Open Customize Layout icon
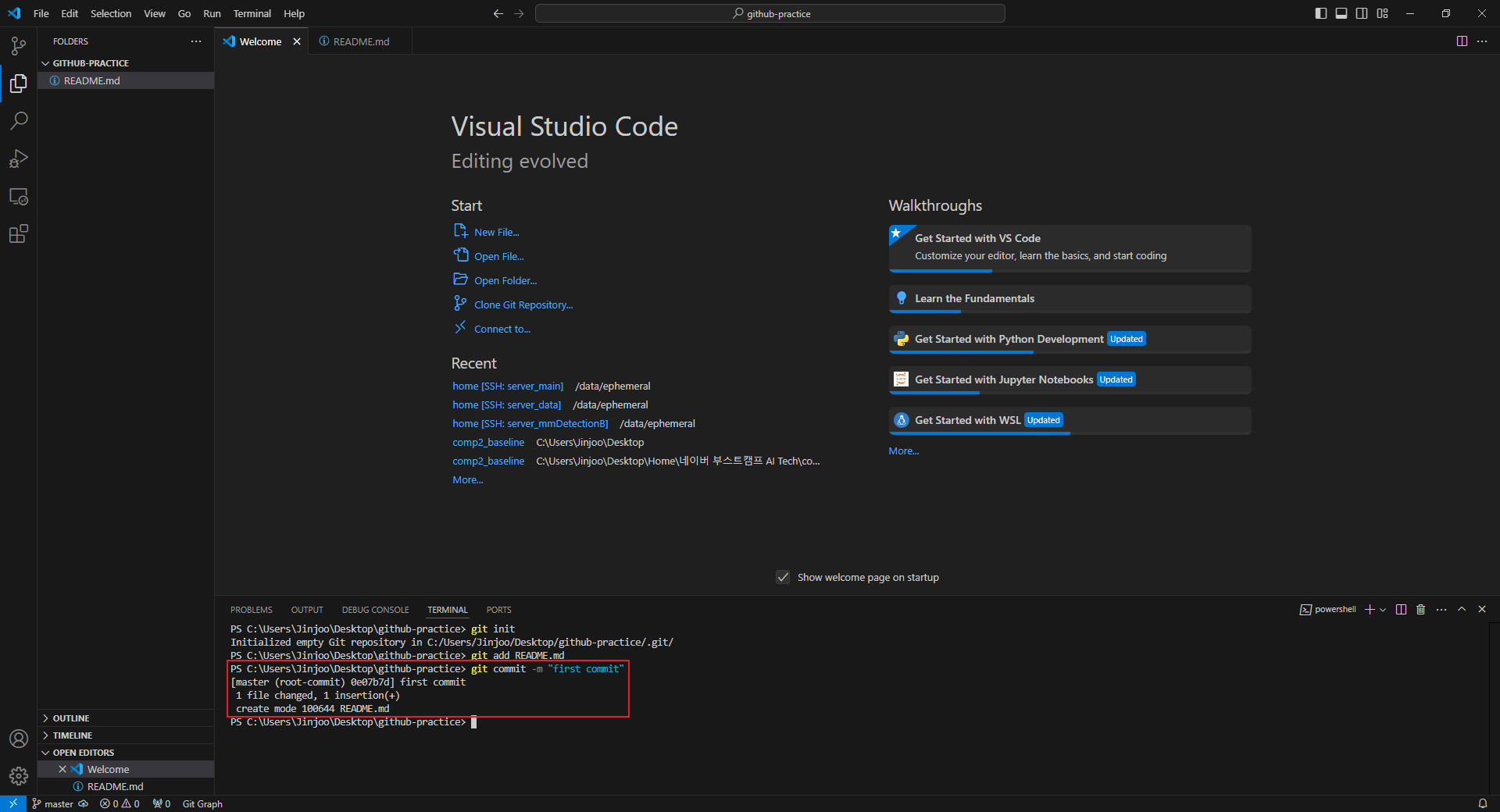The height and width of the screenshot is (812, 1500). pyautogui.click(x=1383, y=13)
